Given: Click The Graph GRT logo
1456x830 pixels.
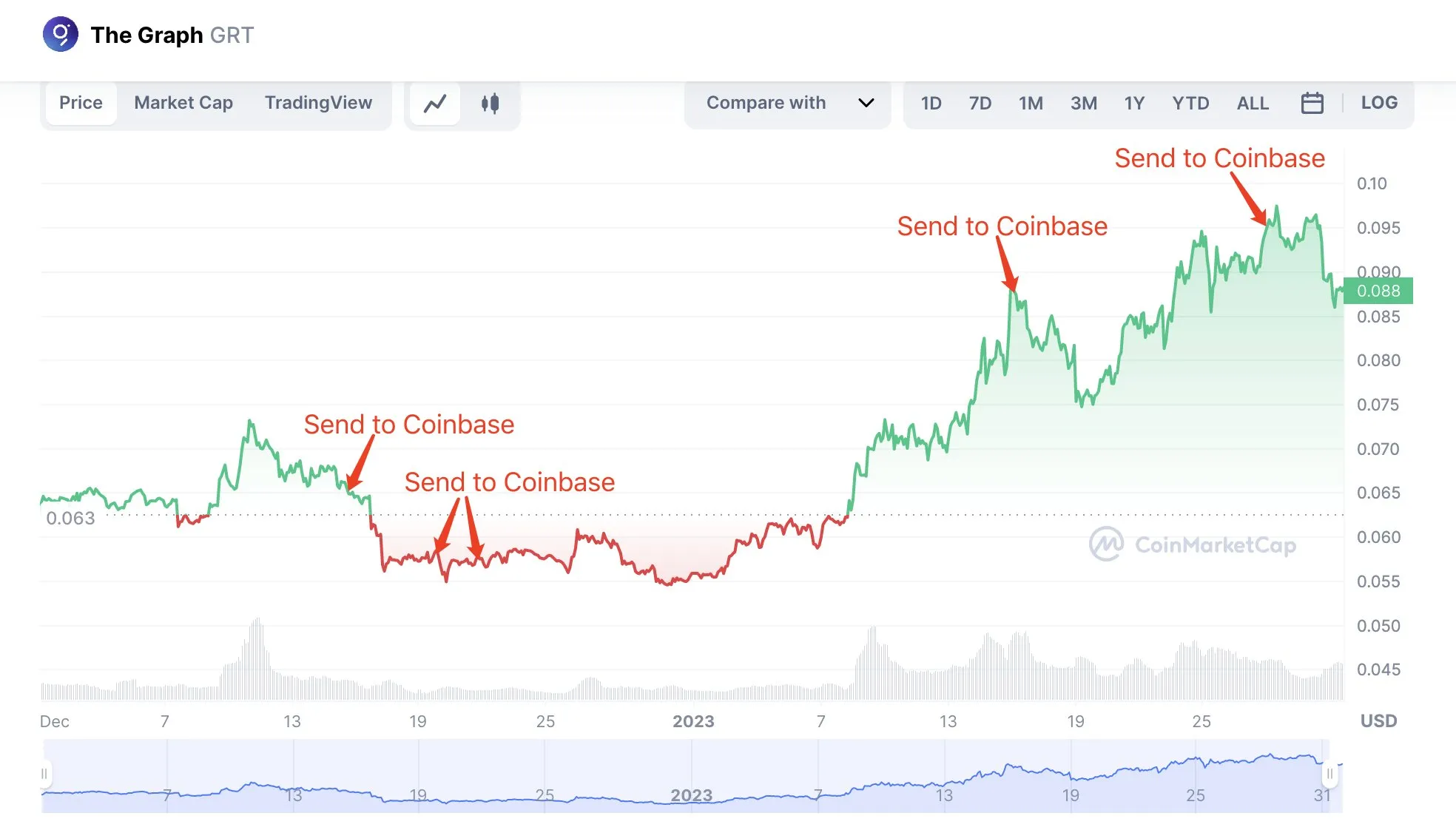Looking at the screenshot, I should pyautogui.click(x=61, y=34).
